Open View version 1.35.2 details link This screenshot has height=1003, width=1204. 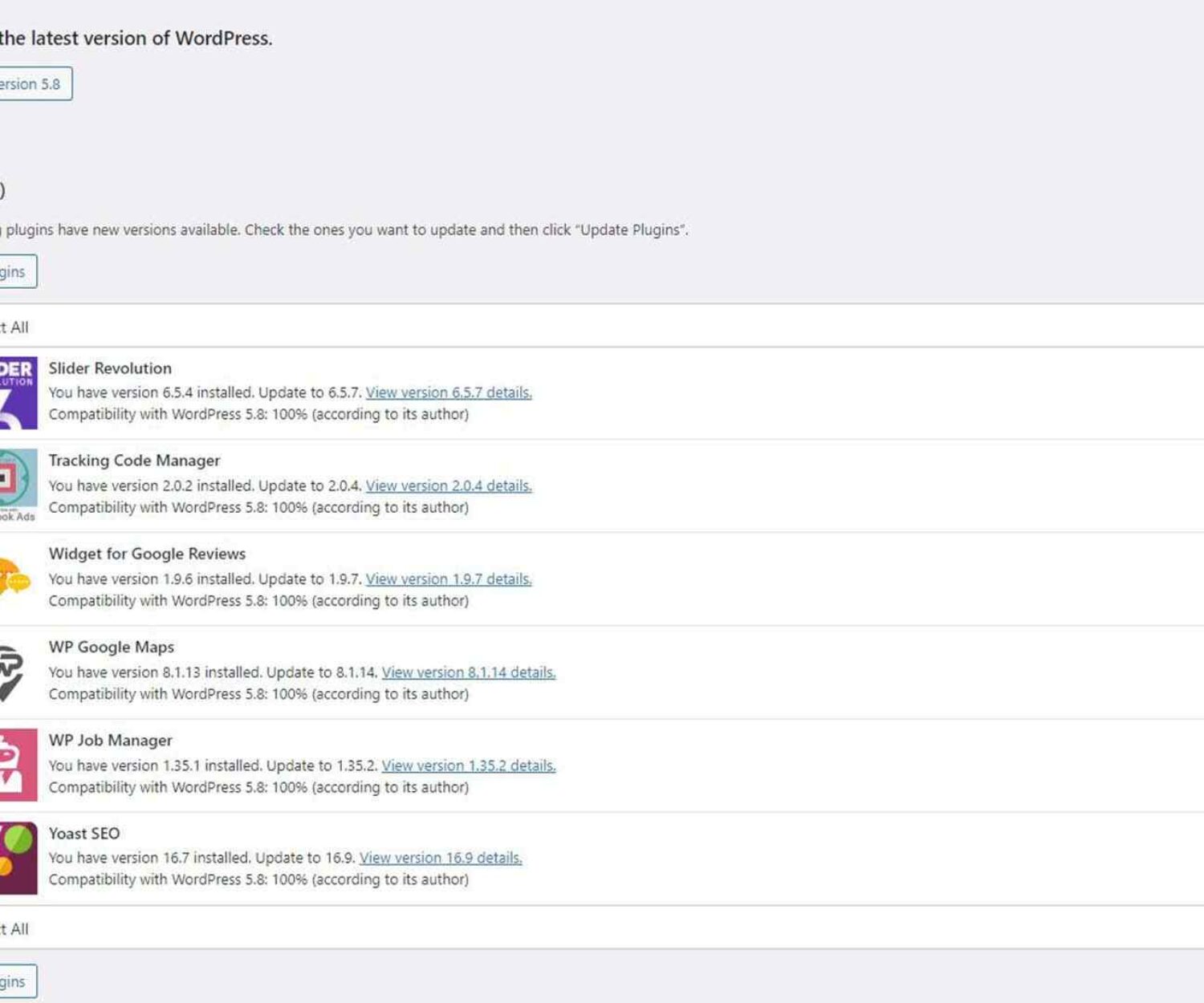(469, 765)
